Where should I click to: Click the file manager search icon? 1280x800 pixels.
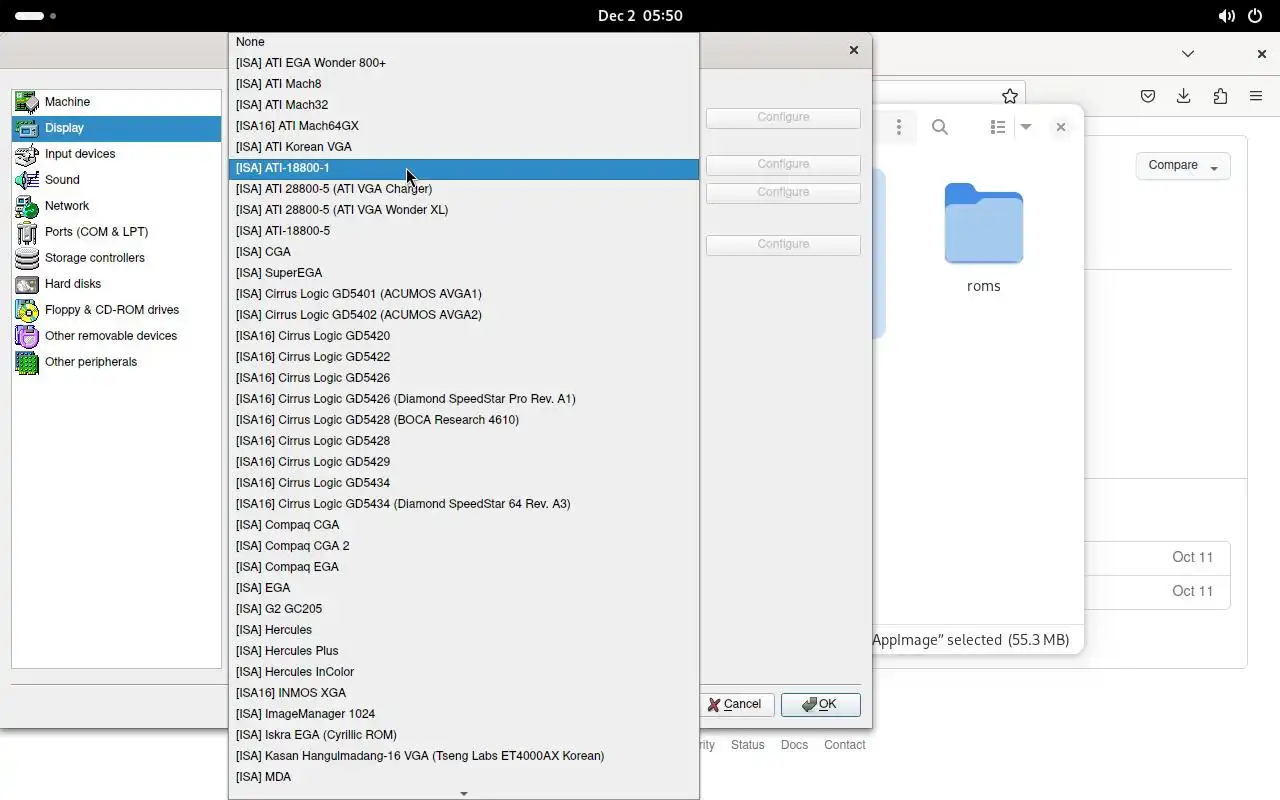coord(940,127)
